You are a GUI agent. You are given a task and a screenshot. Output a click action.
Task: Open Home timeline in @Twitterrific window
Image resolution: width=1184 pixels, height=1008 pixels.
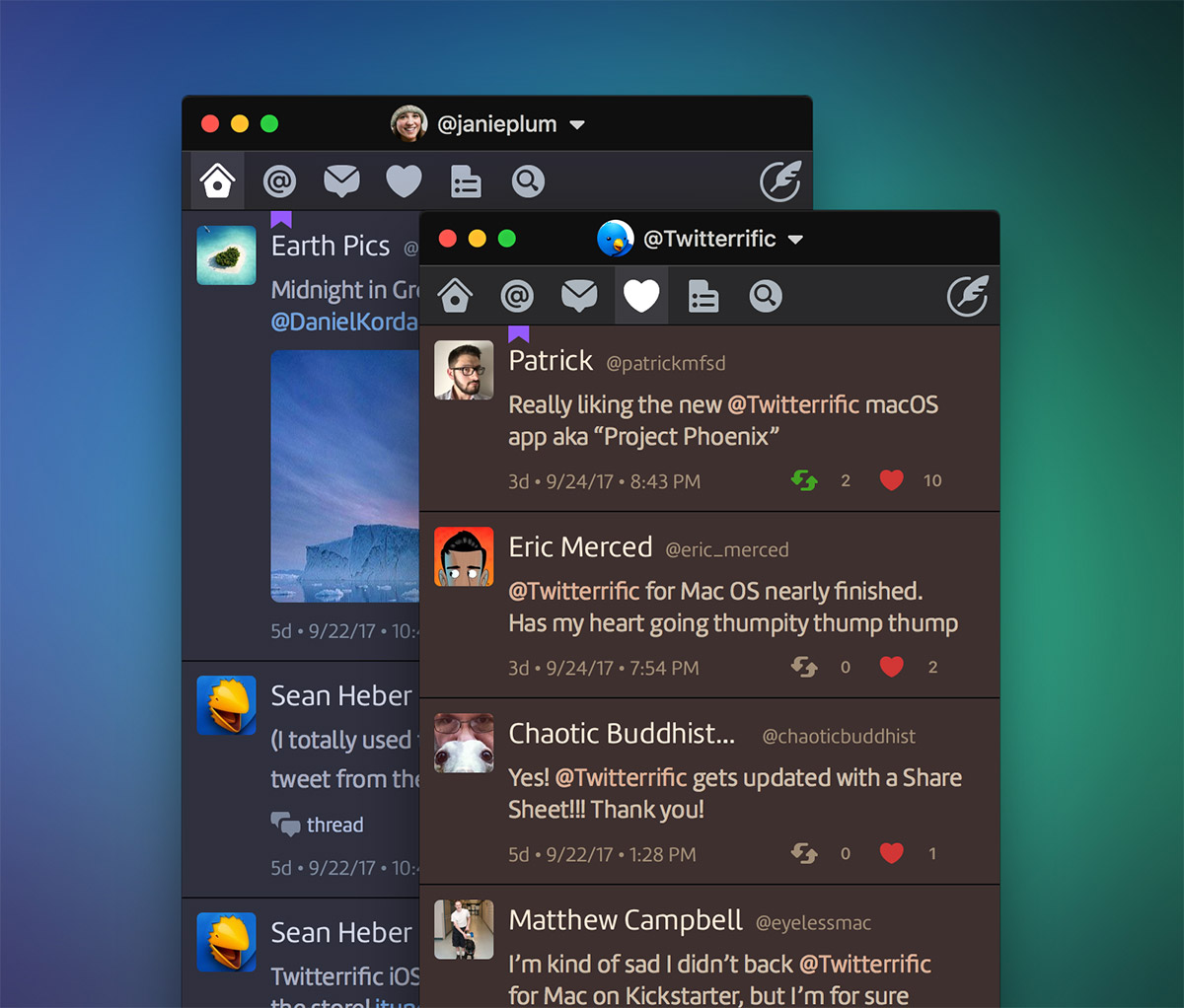click(455, 296)
